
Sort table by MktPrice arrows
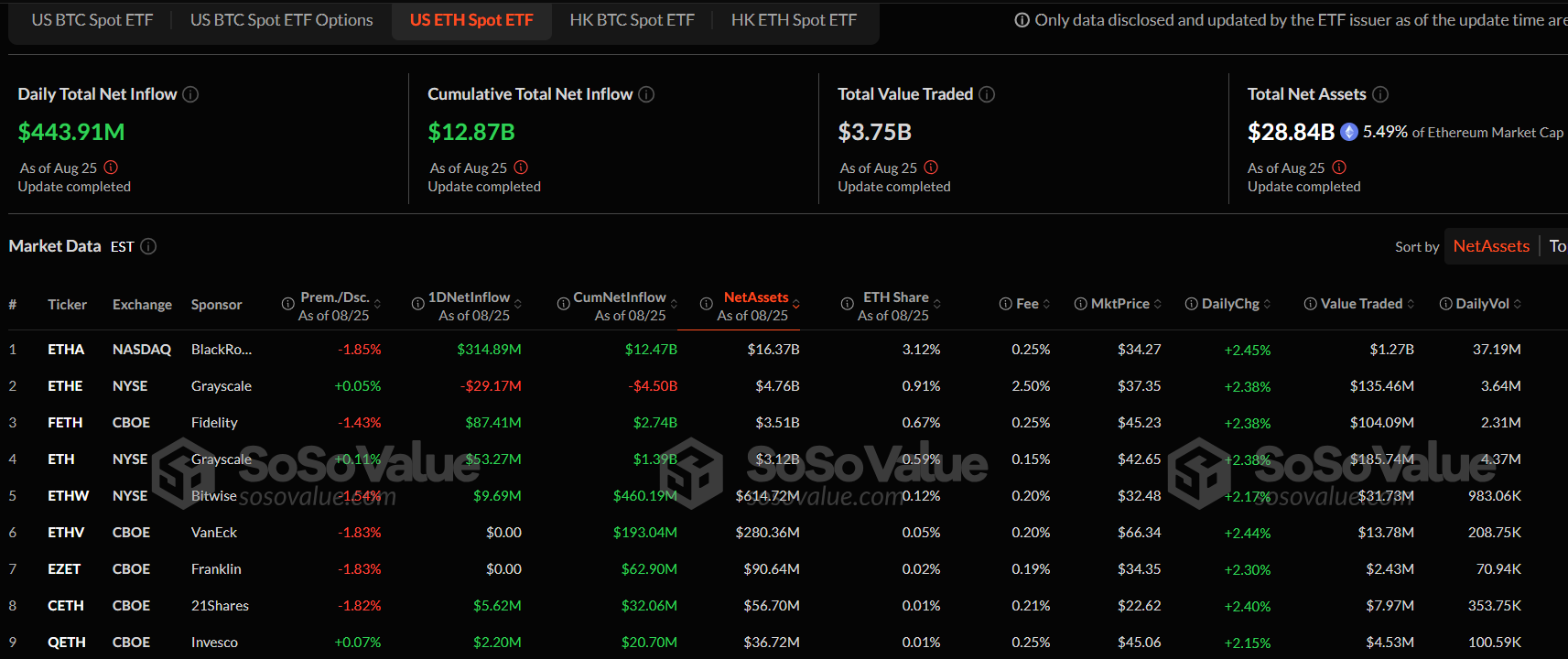click(1158, 304)
